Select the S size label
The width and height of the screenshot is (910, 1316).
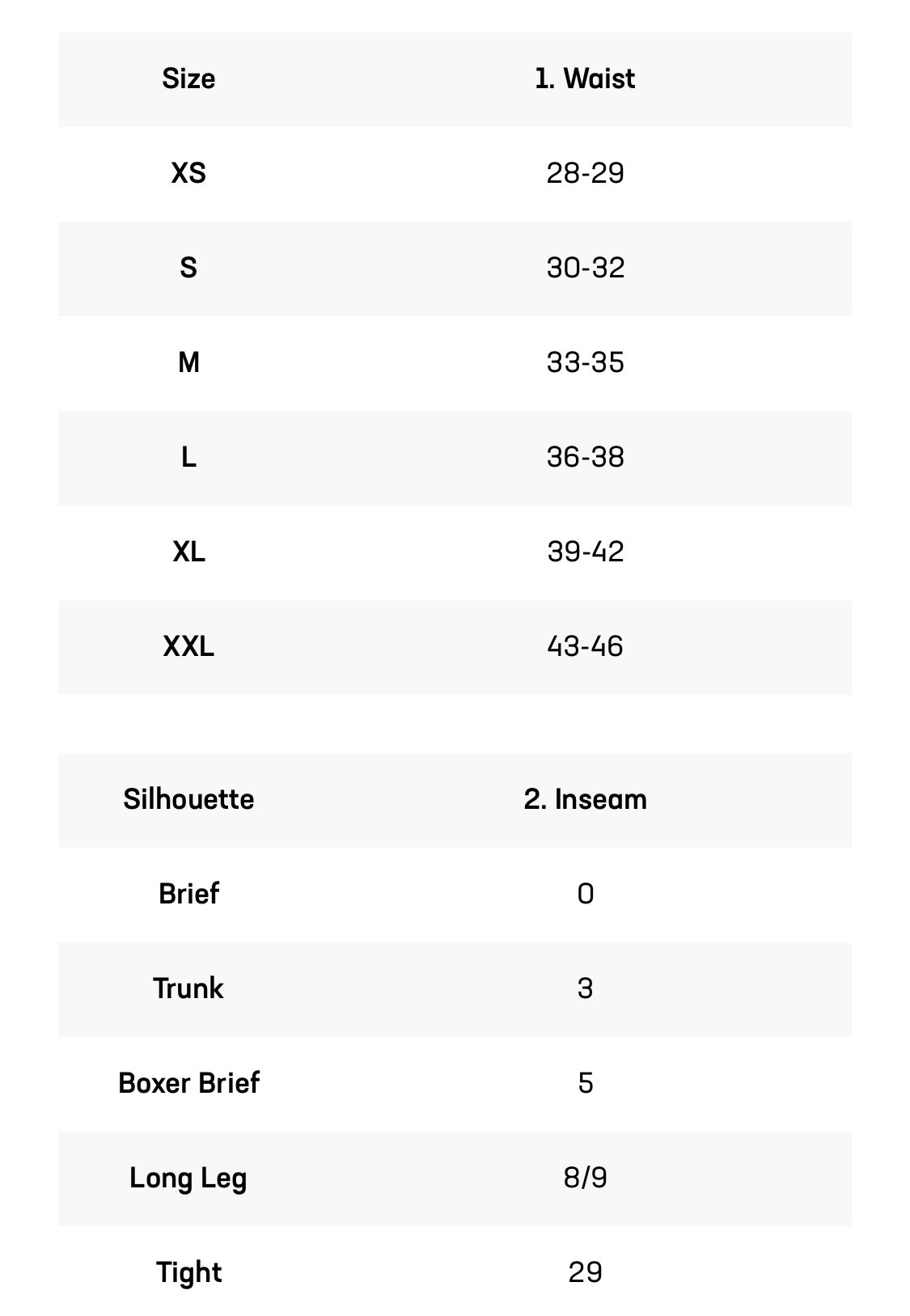click(188, 269)
